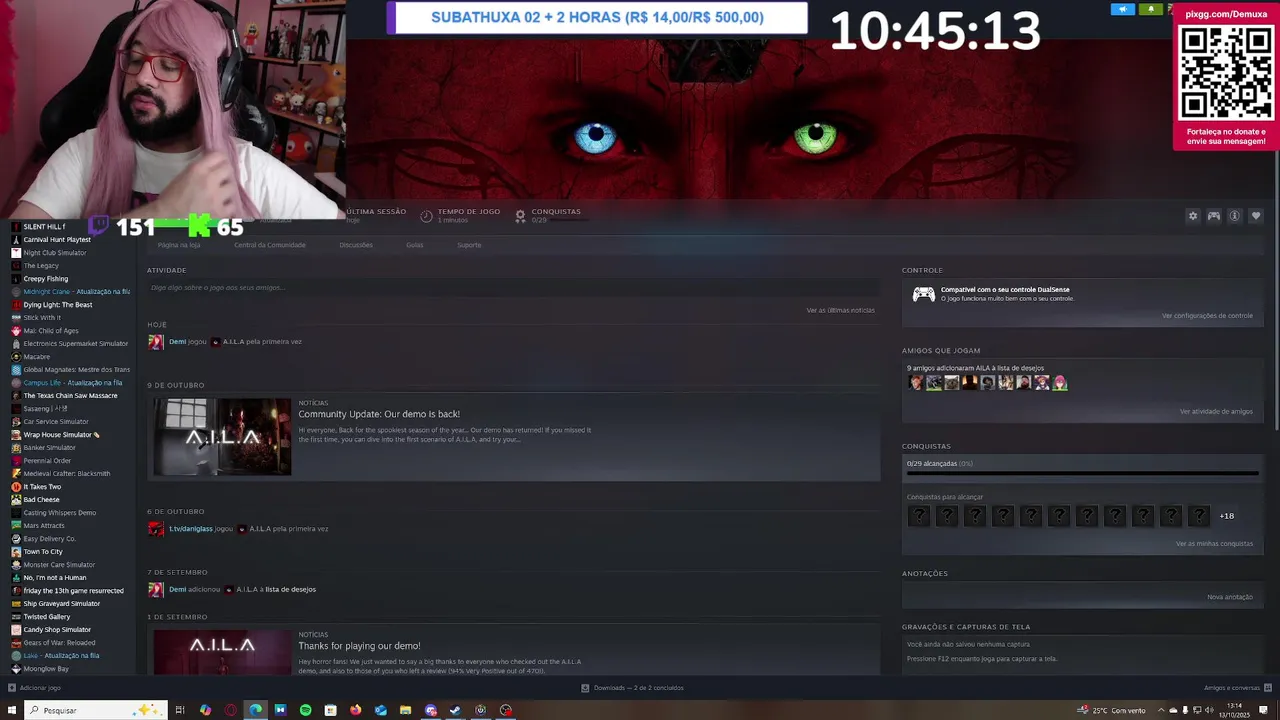Image resolution: width=1280 pixels, height=720 pixels.
Task: Open 'Guias' tab
Action: (415, 245)
